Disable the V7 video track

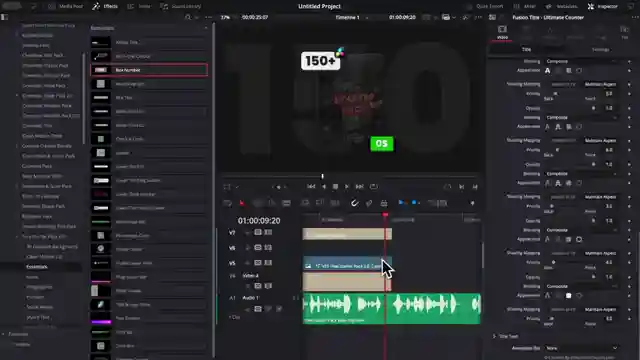tap(268, 232)
